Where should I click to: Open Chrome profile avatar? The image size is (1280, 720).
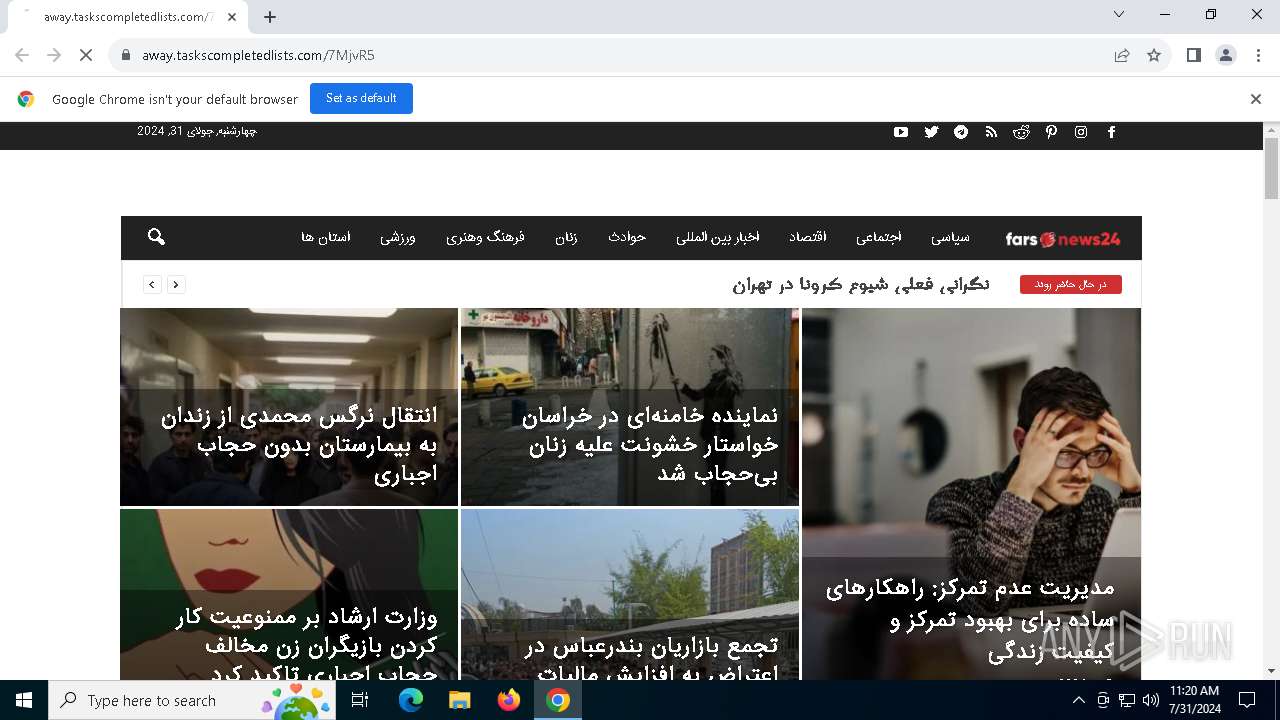point(1226,55)
